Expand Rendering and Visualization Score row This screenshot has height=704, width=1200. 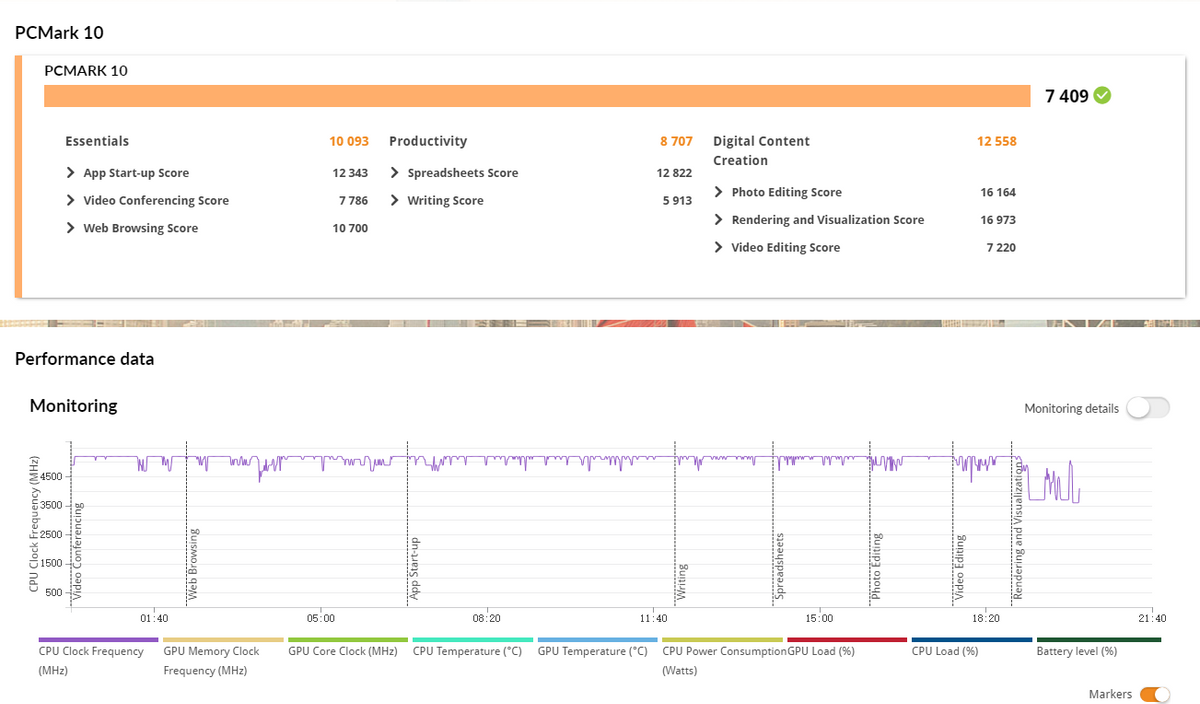point(719,219)
